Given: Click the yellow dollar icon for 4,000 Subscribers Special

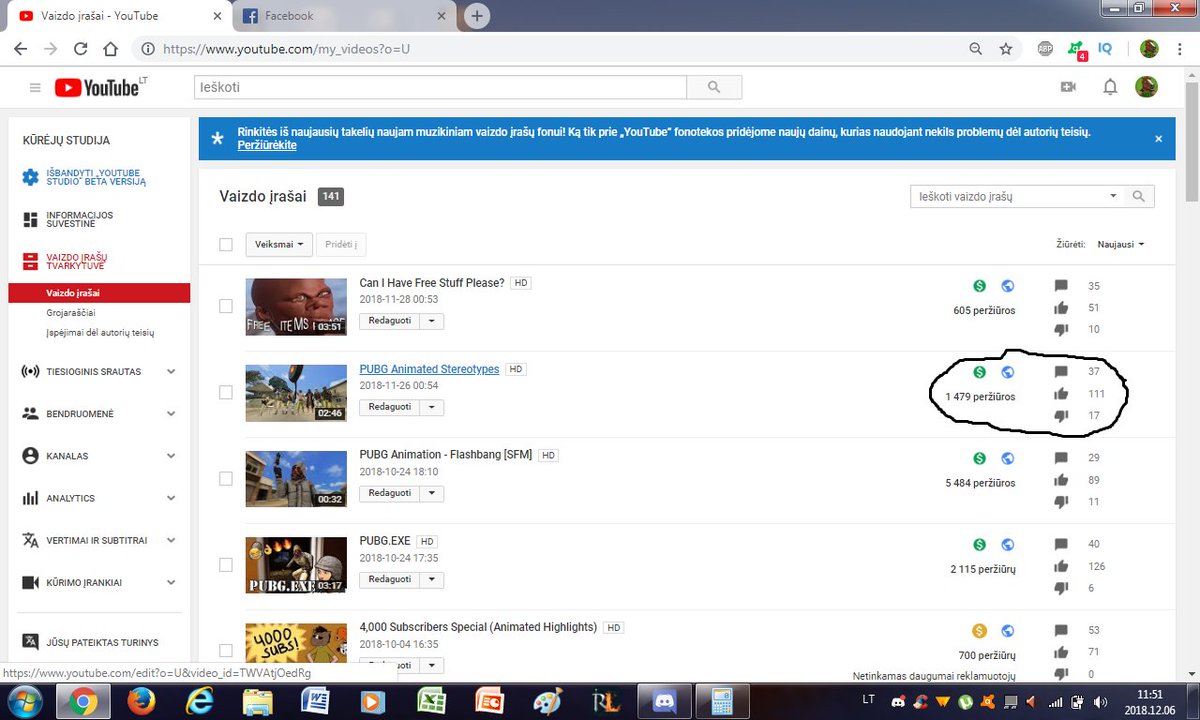Looking at the screenshot, I should click(980, 631).
